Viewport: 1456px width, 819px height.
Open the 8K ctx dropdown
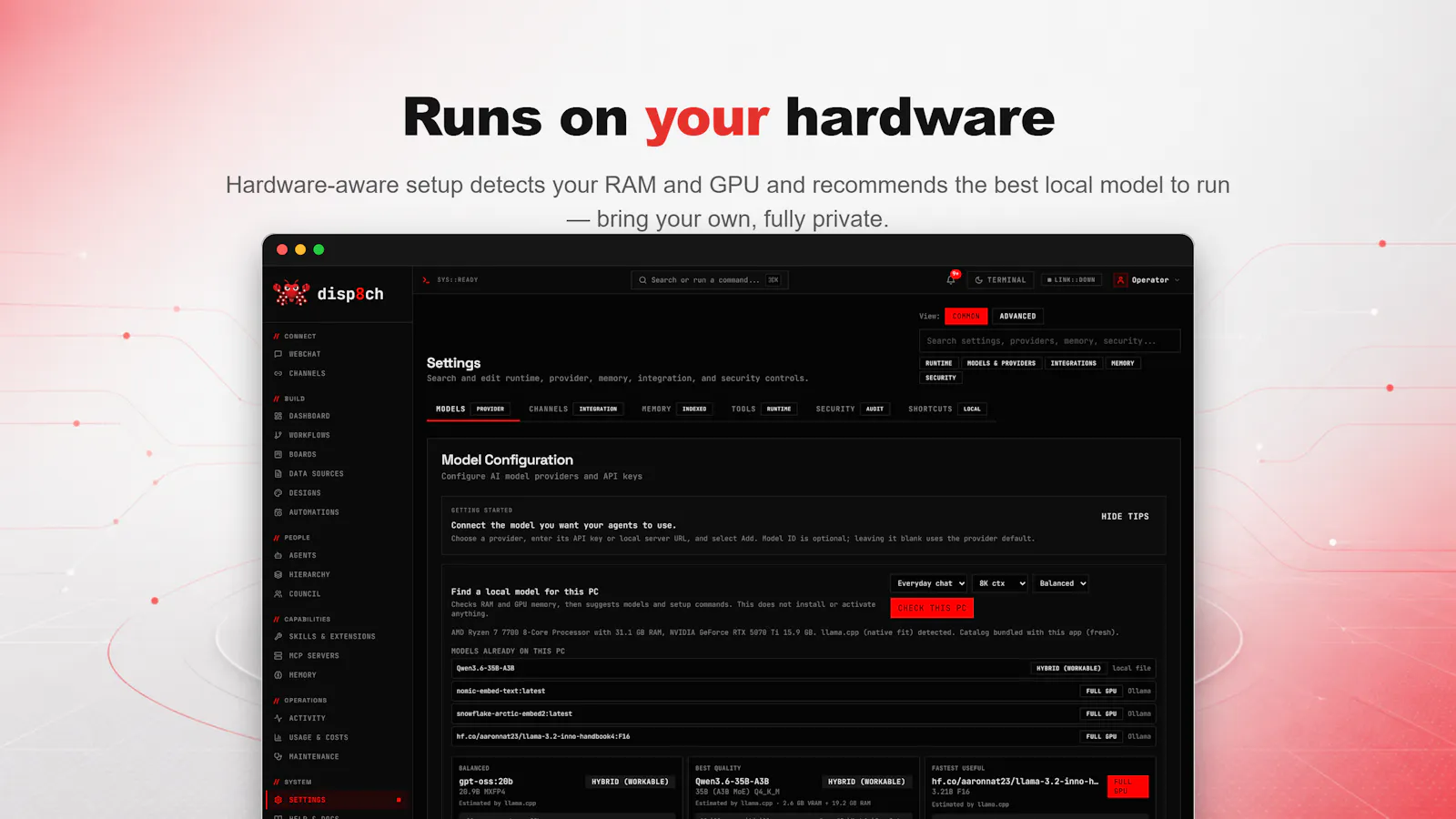click(1001, 583)
